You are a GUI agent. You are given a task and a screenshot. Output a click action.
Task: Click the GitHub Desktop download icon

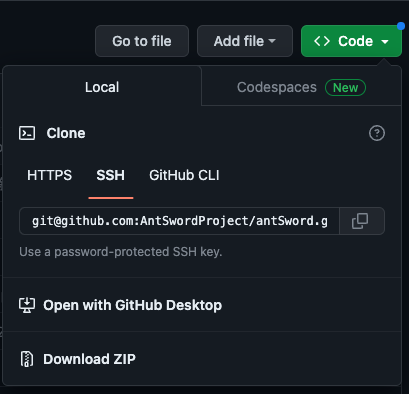pos(27,305)
